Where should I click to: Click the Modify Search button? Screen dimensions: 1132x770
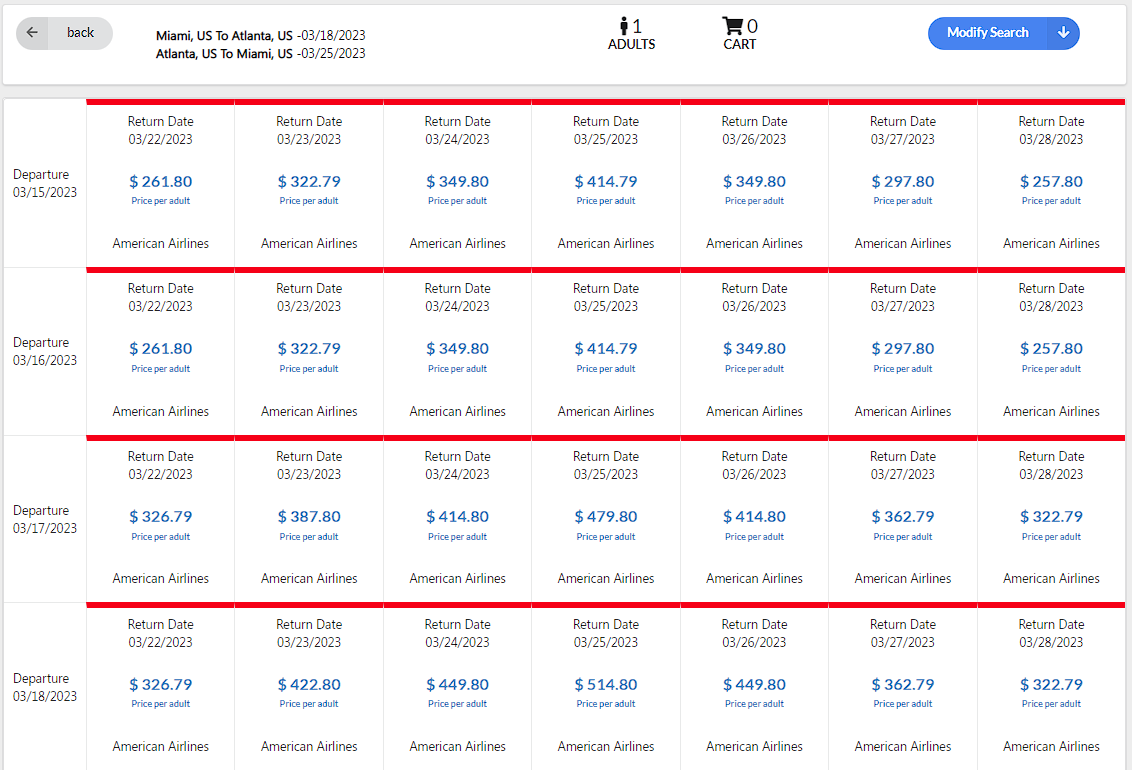pos(987,32)
